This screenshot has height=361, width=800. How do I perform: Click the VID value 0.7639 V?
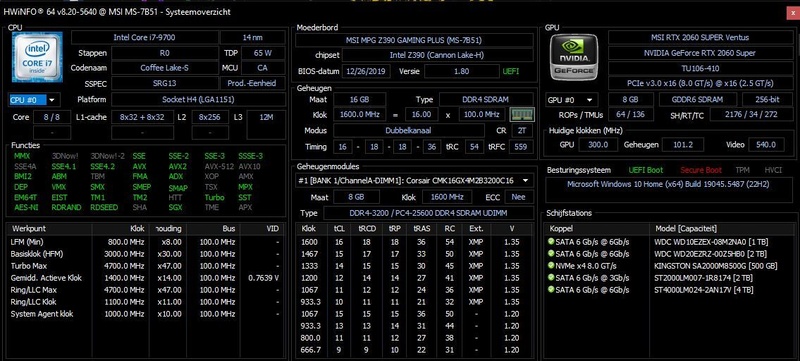point(263,278)
